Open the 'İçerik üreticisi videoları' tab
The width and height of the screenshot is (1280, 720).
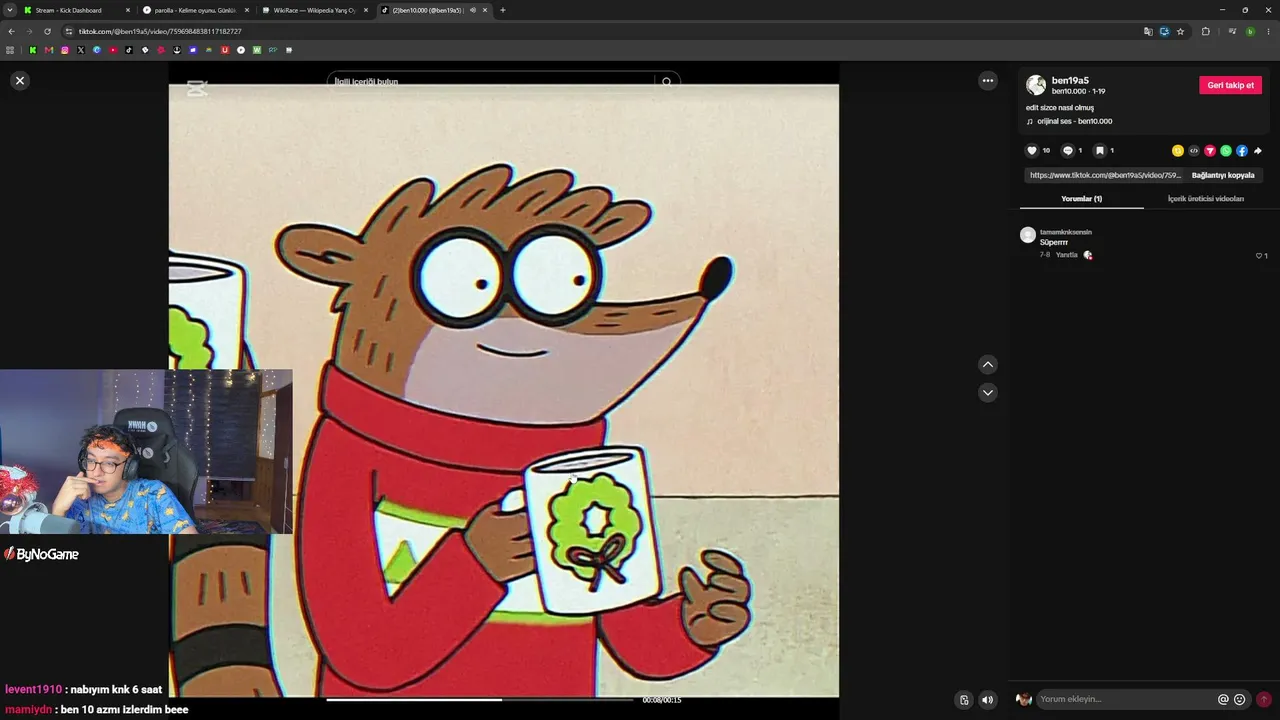pyautogui.click(x=1206, y=199)
